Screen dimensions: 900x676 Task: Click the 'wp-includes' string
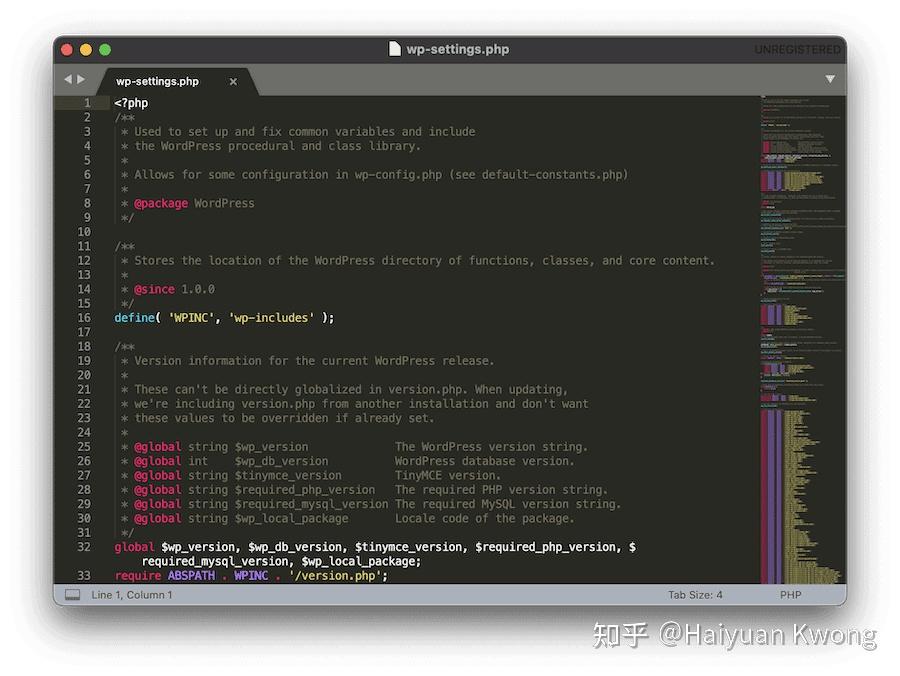click(x=271, y=317)
